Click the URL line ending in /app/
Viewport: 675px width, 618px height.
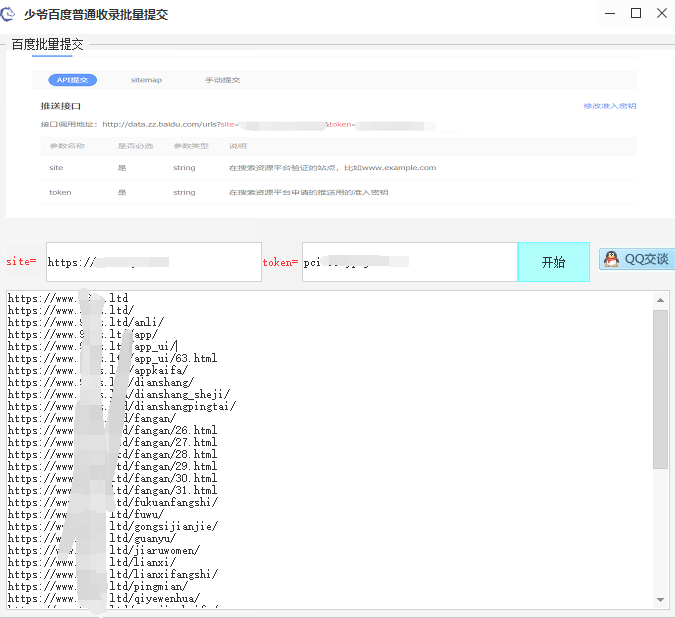pos(83,334)
